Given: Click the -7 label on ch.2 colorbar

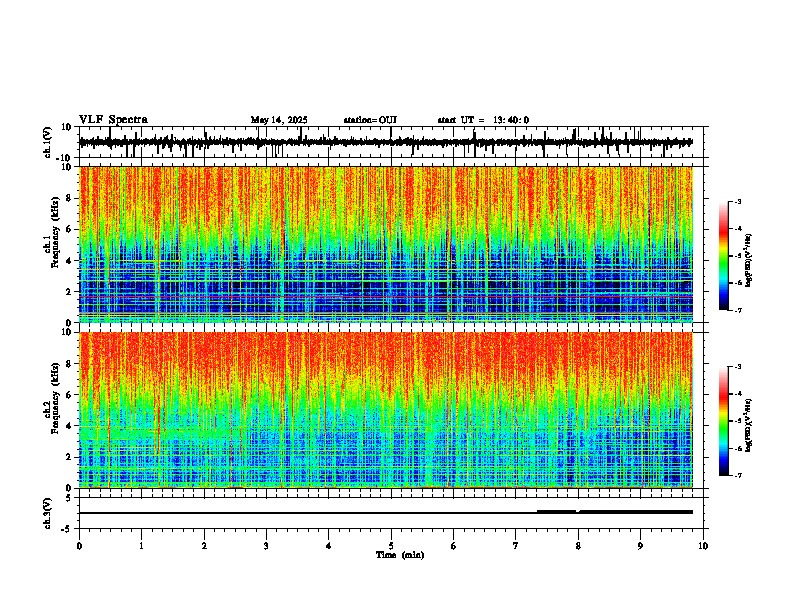Looking at the screenshot, I should pos(737,476).
